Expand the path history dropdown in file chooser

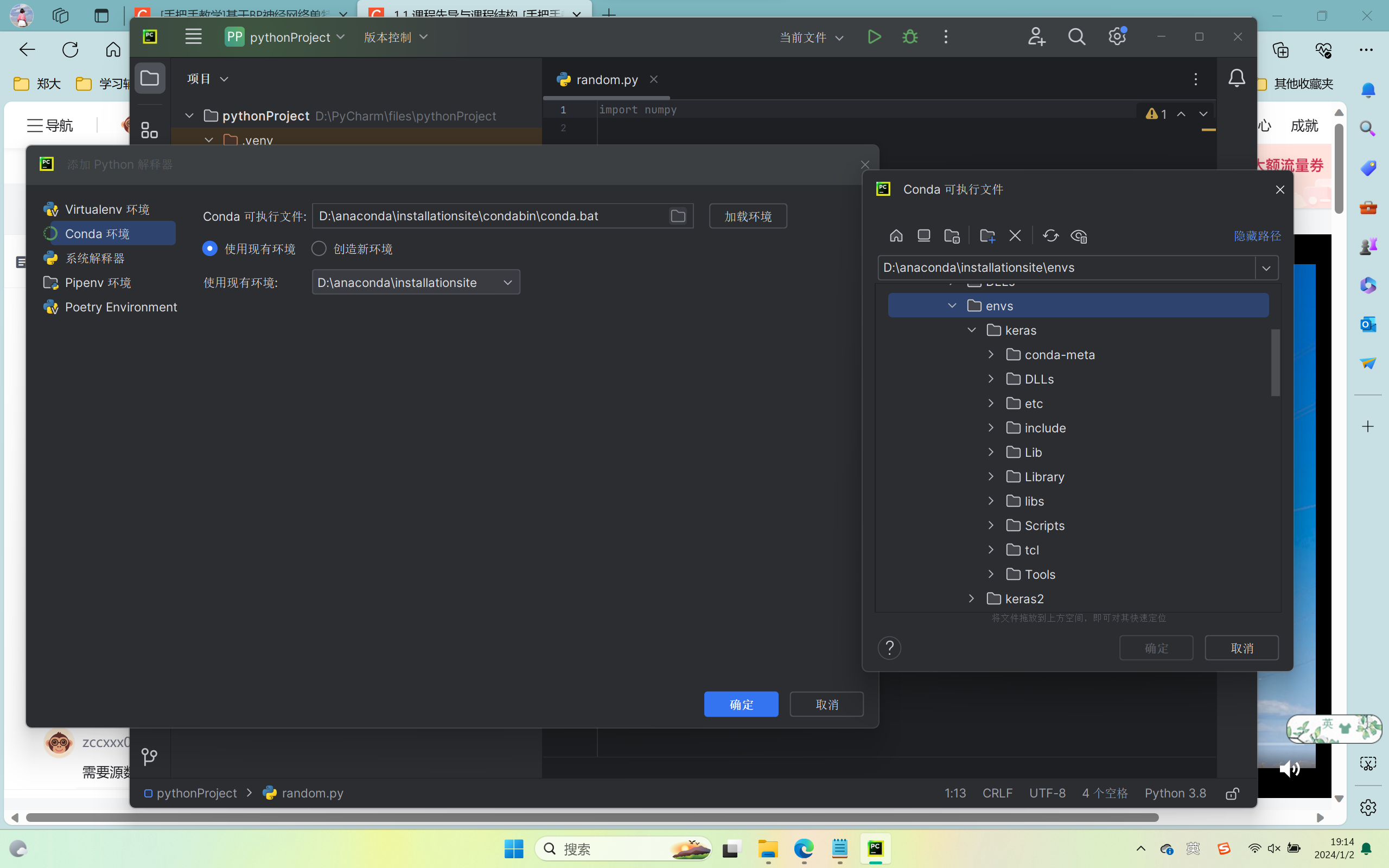[x=1266, y=268]
